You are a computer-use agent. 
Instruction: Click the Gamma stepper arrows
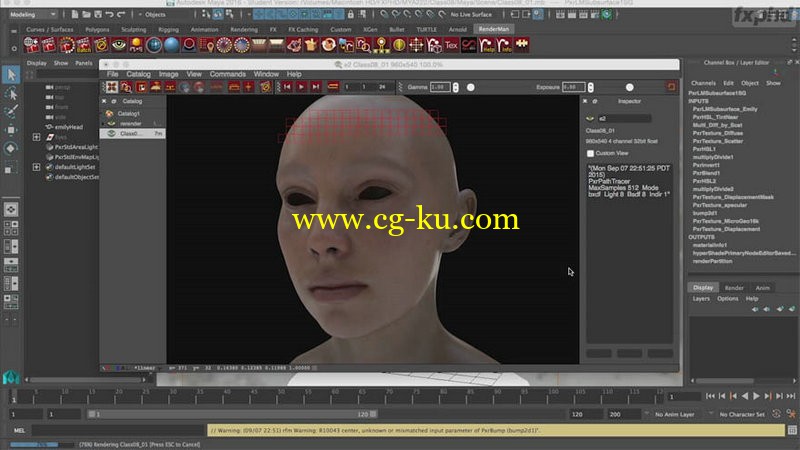pos(456,87)
